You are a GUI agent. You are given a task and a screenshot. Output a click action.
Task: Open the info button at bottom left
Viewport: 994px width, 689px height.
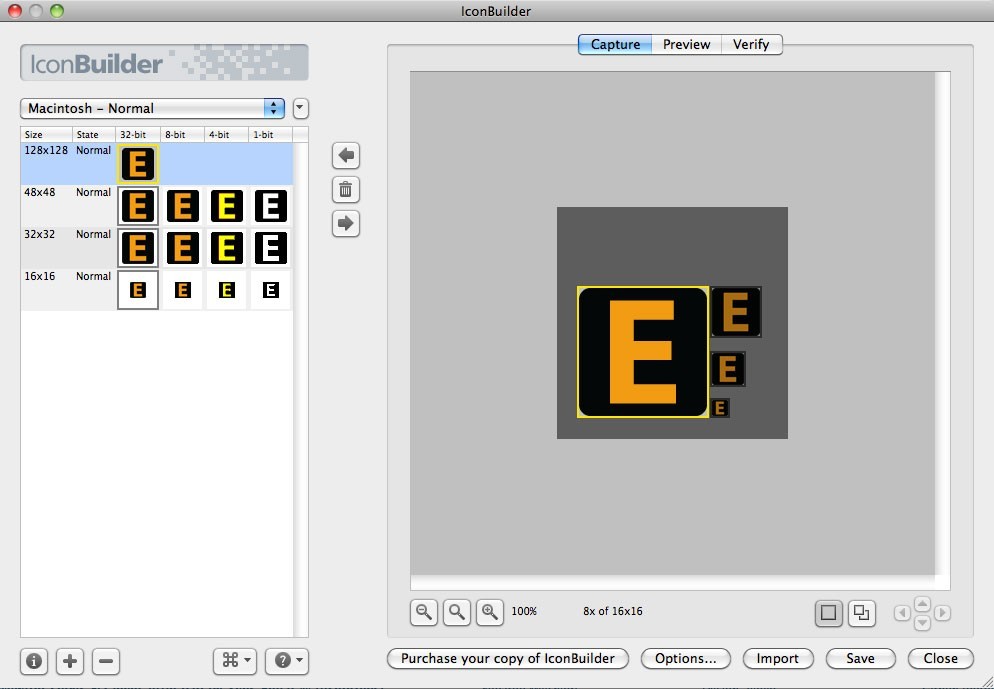(34, 662)
